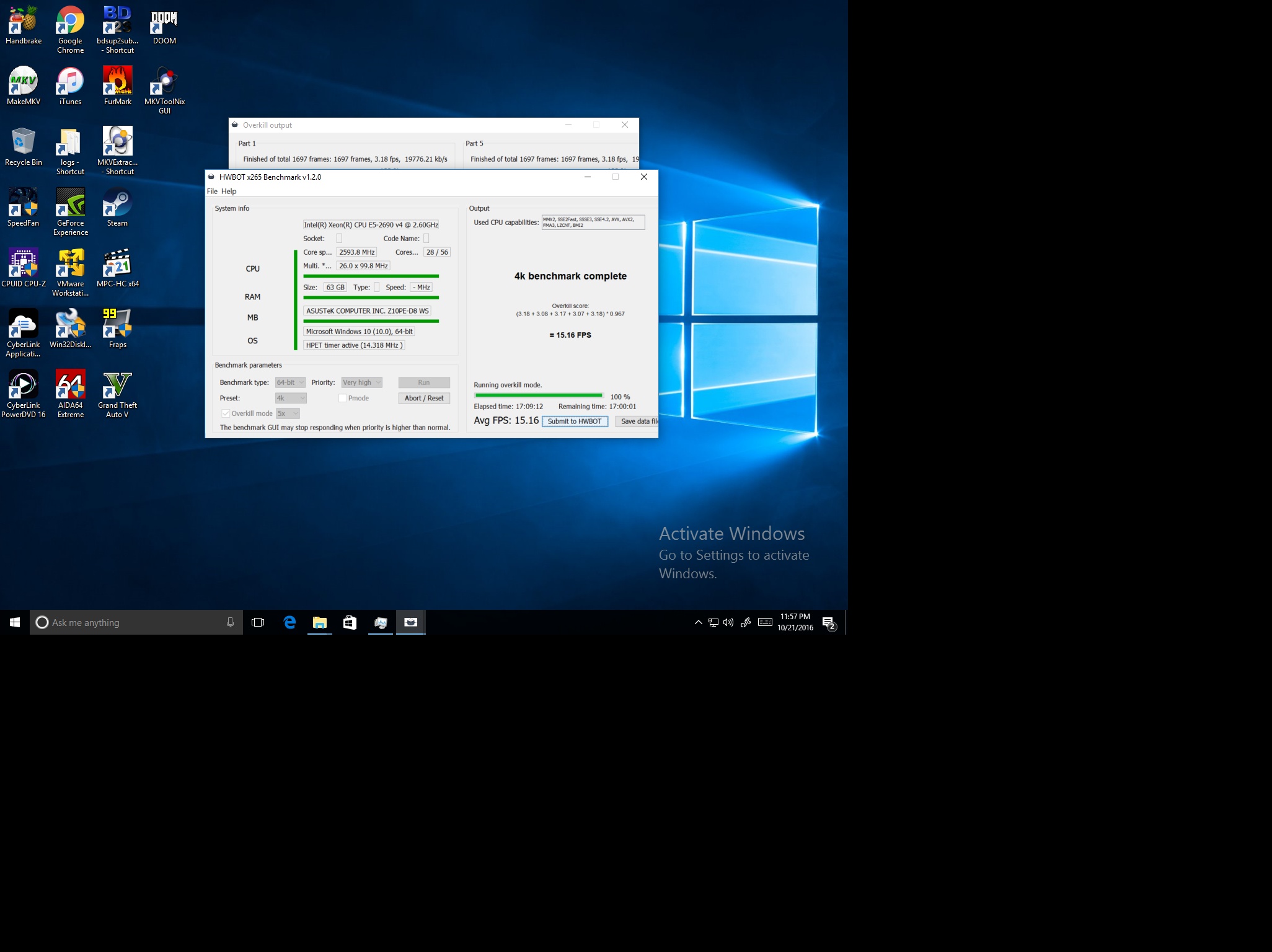Select the MKVExtract shortcut icon
The width and height of the screenshot is (1272, 952).
point(117,151)
